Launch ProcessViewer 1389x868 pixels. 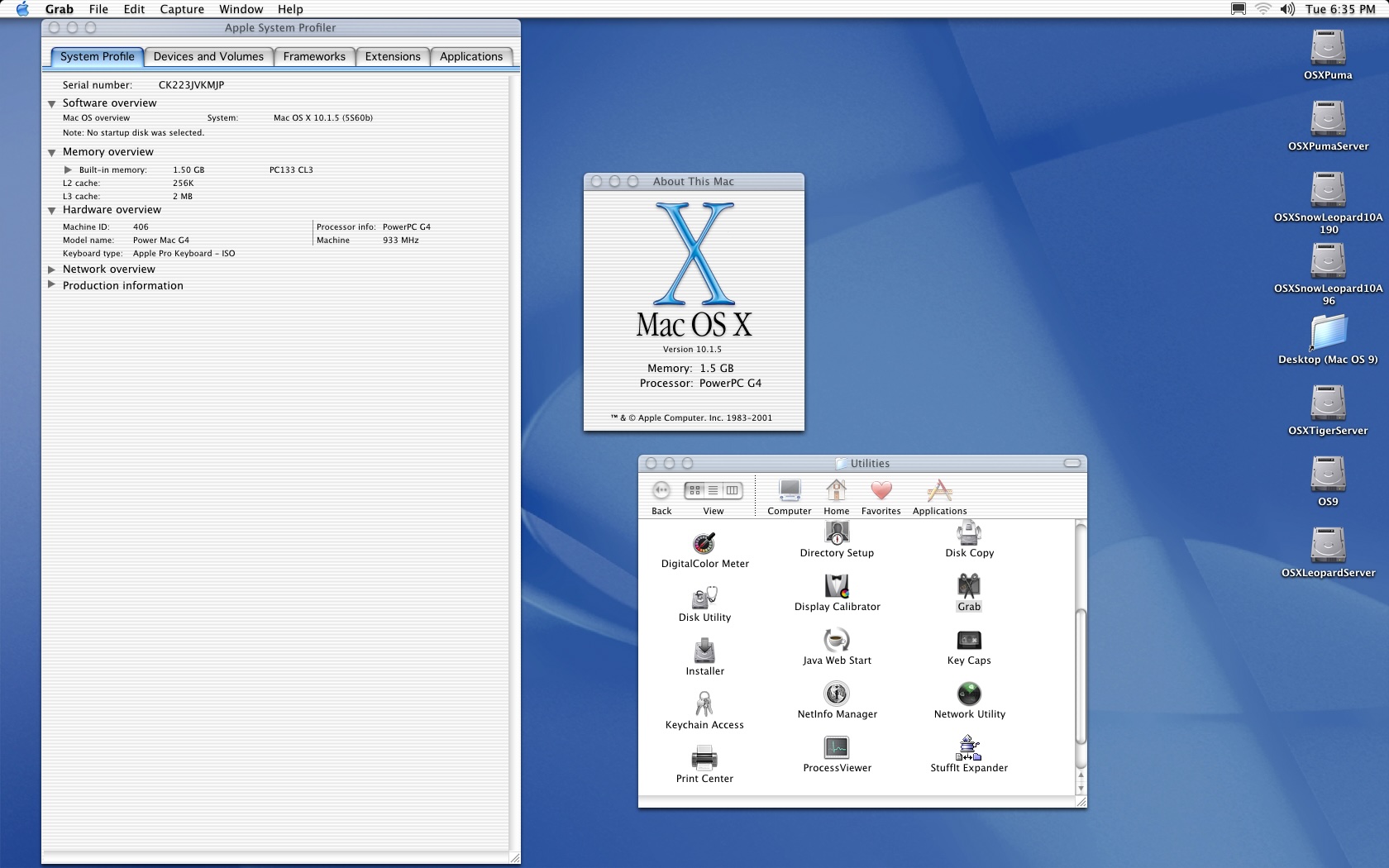tap(837, 748)
